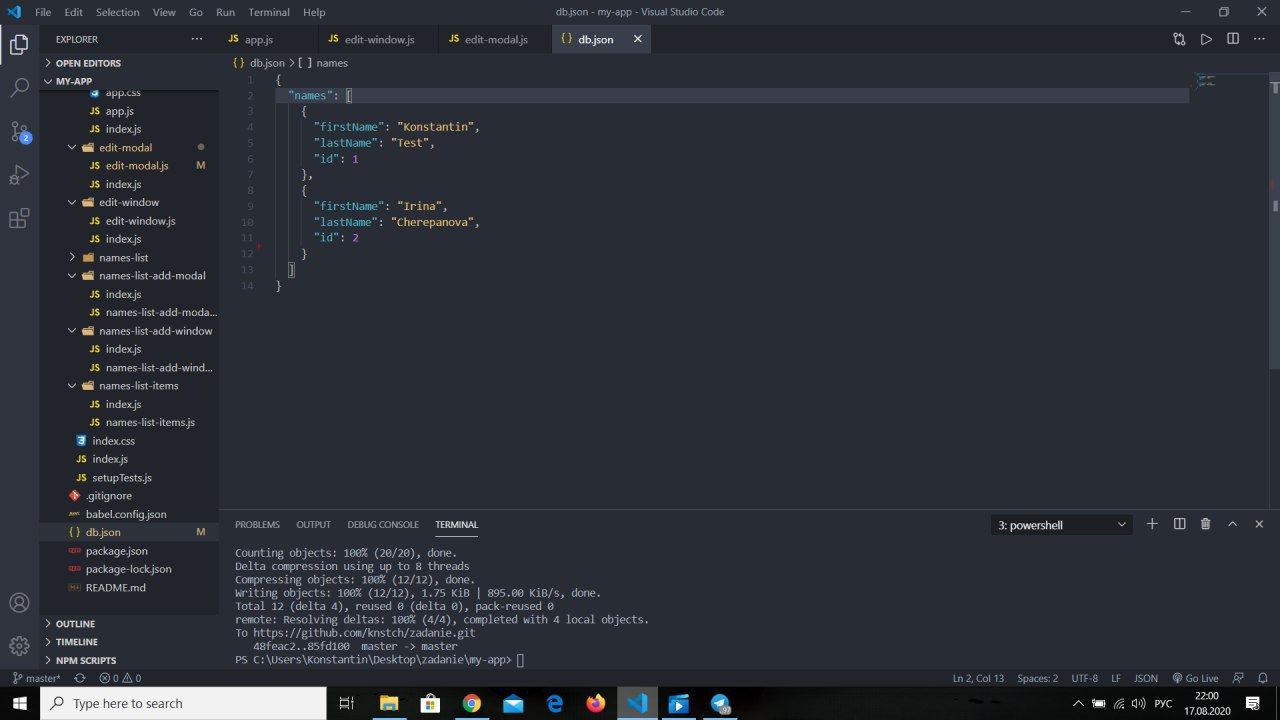
Task: Open the Extensions view
Action: click(19, 219)
